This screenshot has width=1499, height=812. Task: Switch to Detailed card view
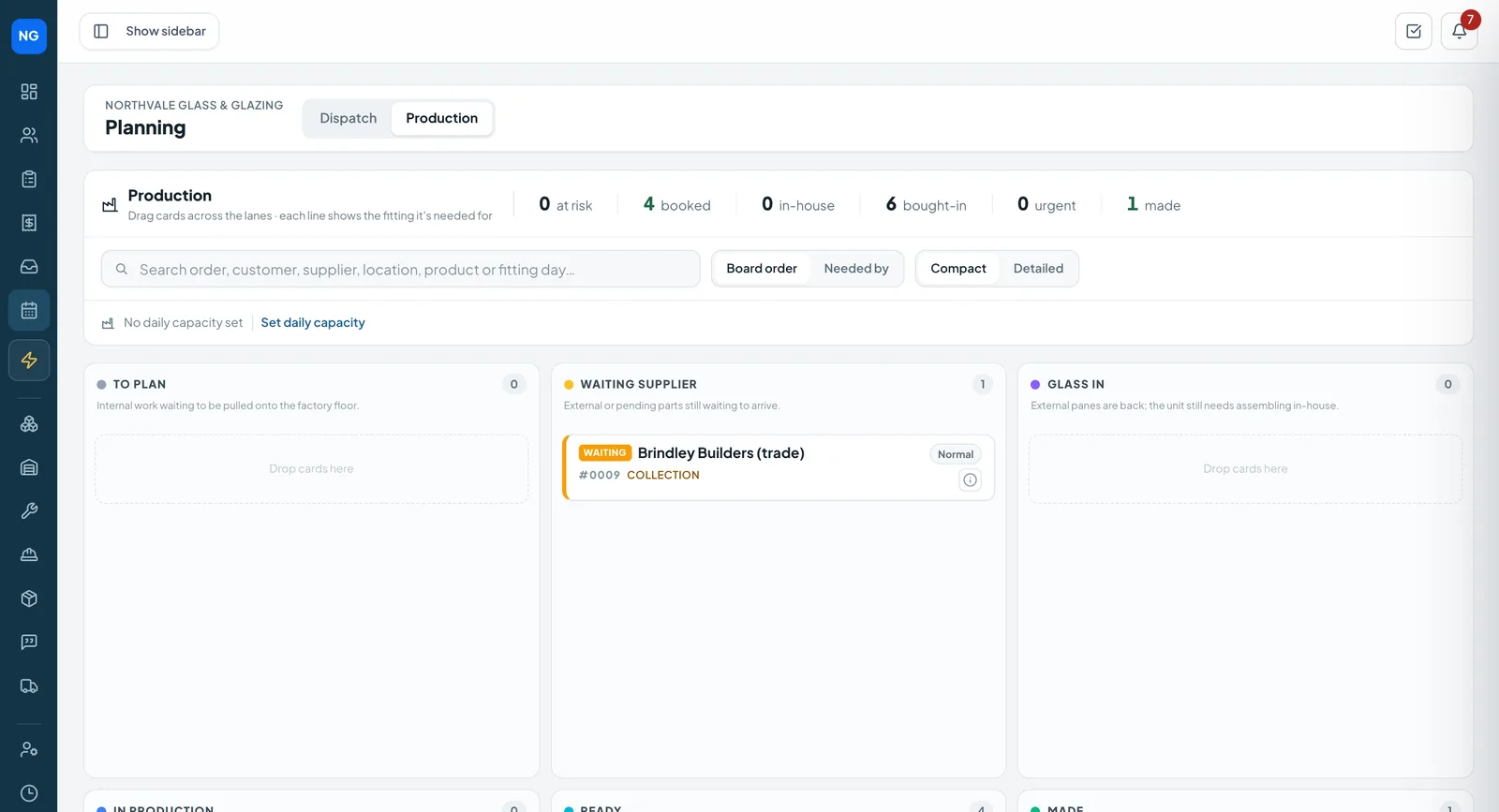[x=1038, y=269]
